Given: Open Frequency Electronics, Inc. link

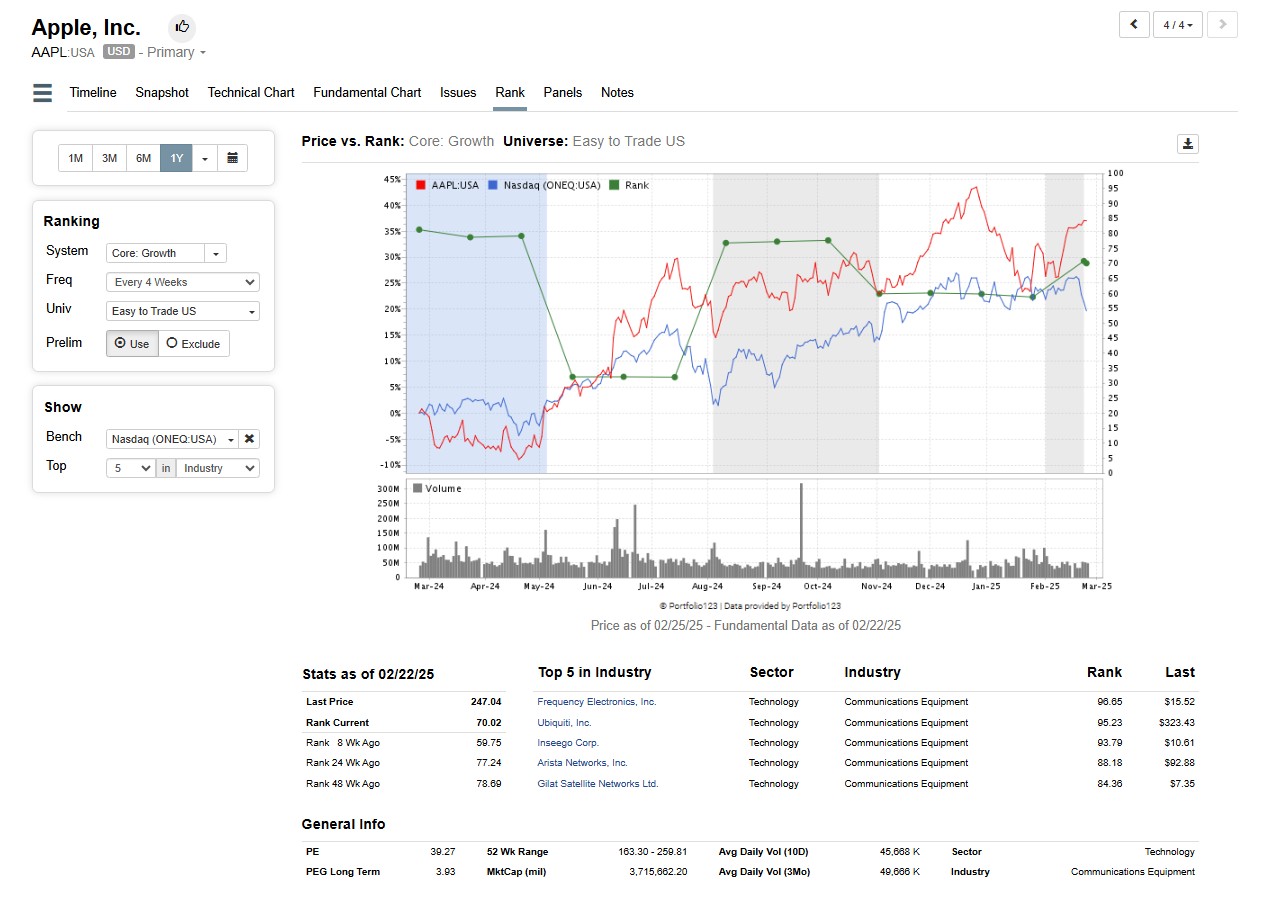Looking at the screenshot, I should pyautogui.click(x=596, y=702).
